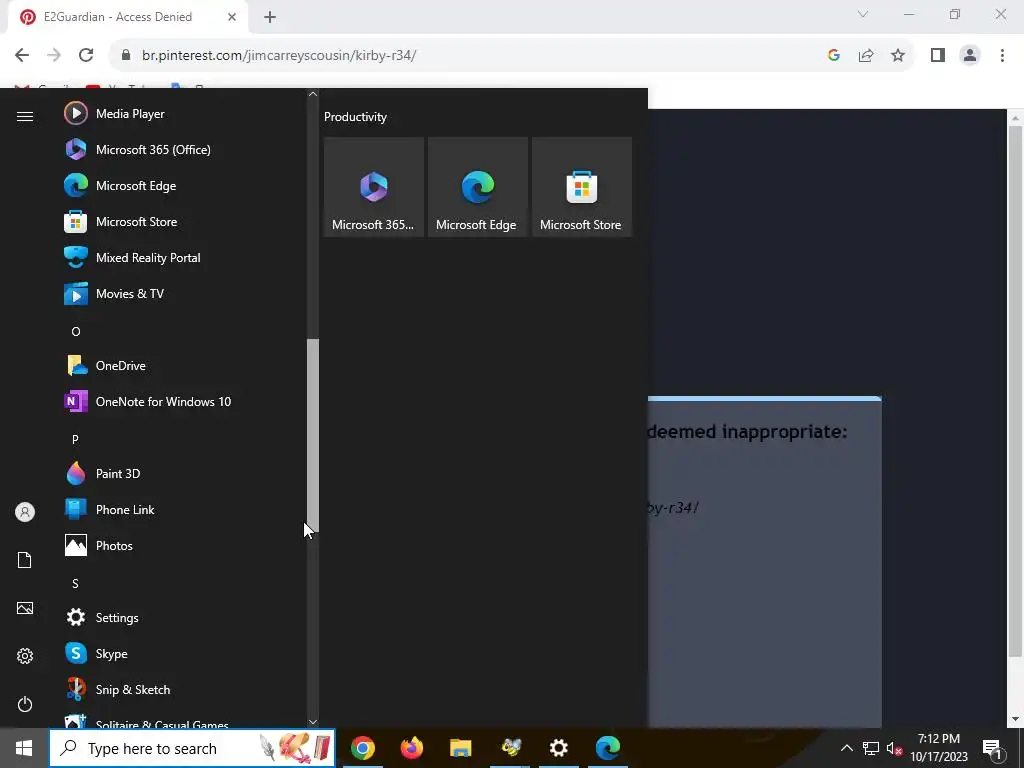This screenshot has width=1024, height=768.
Task: Jump to letter O section header
Action: [76, 332]
